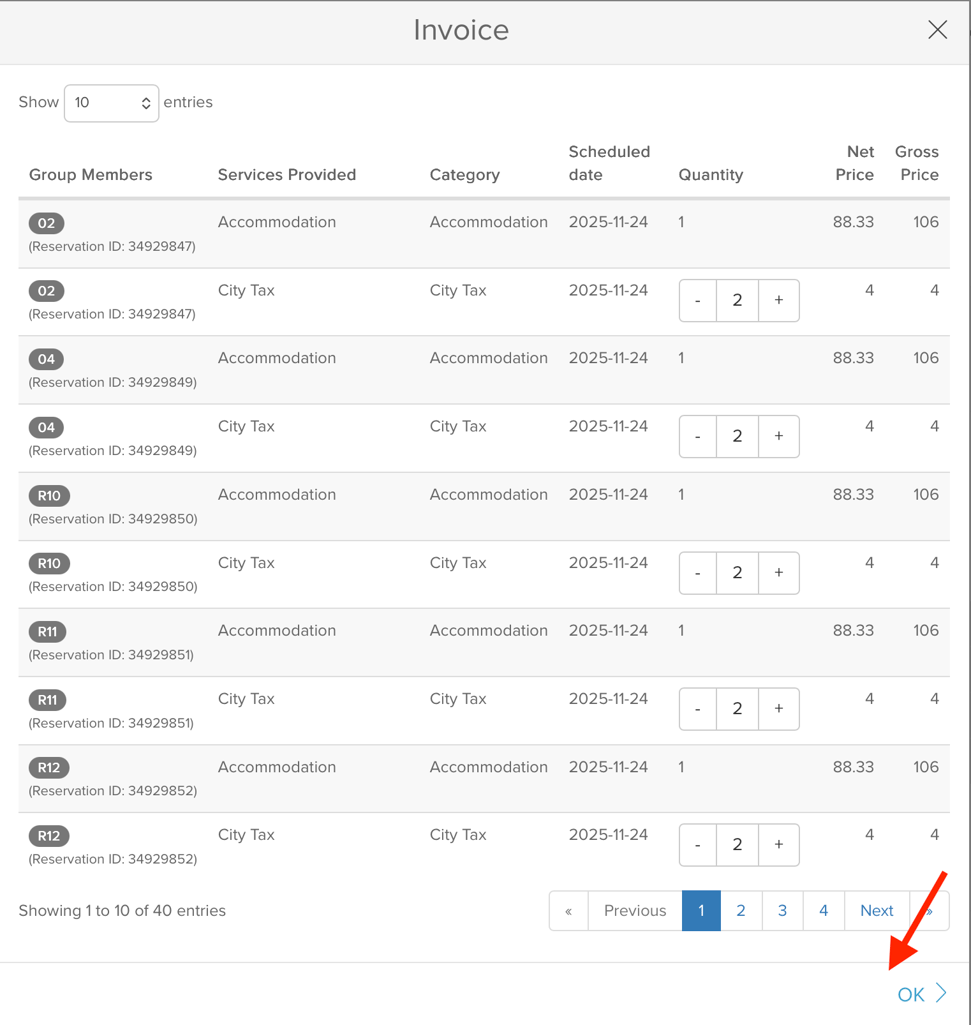
Task: Confirm invoice with OK button
Action: (x=922, y=994)
